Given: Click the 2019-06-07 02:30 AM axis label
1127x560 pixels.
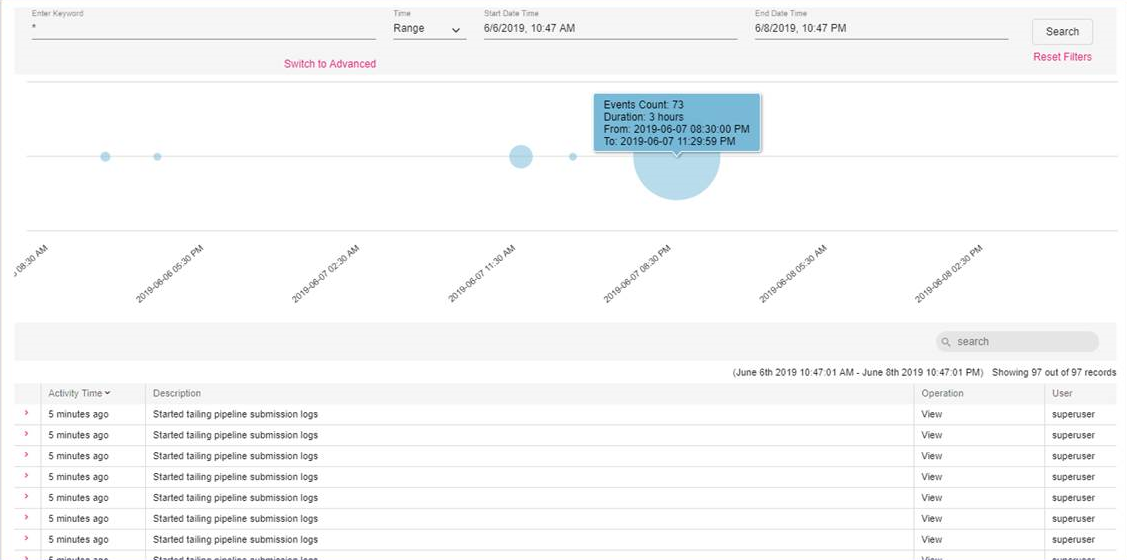Looking at the screenshot, I should click(x=326, y=274).
